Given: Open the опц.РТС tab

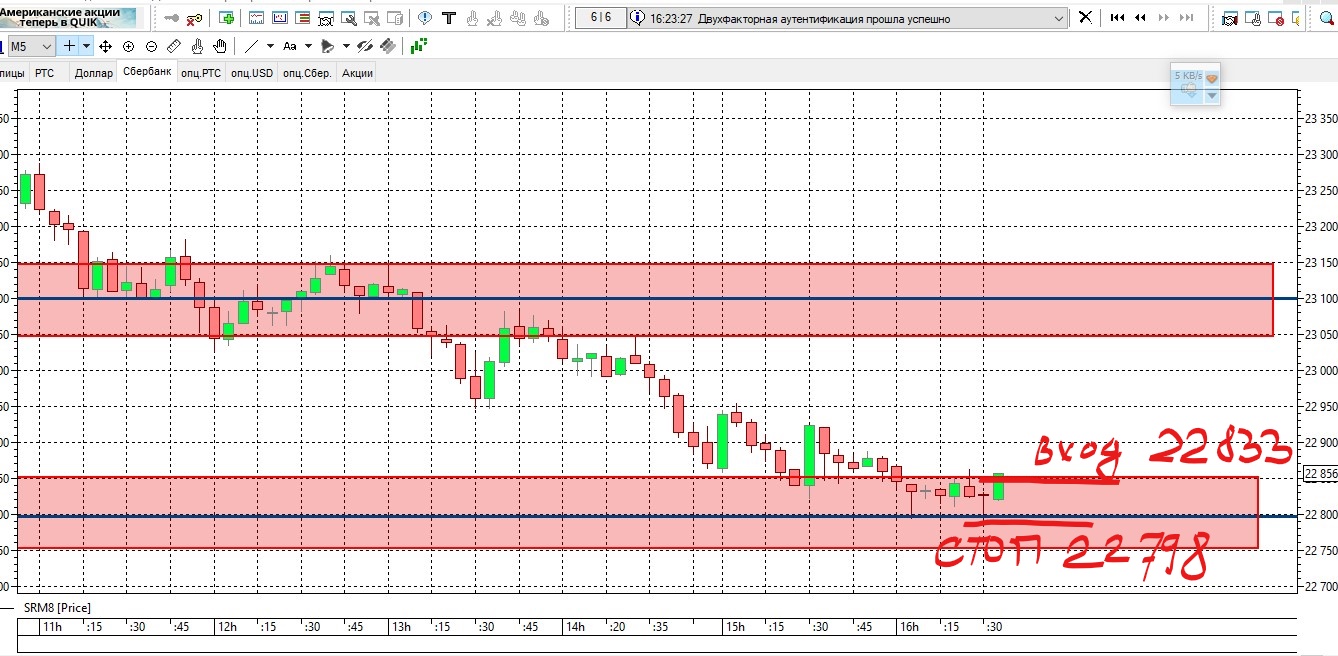Looking at the screenshot, I should click(201, 73).
